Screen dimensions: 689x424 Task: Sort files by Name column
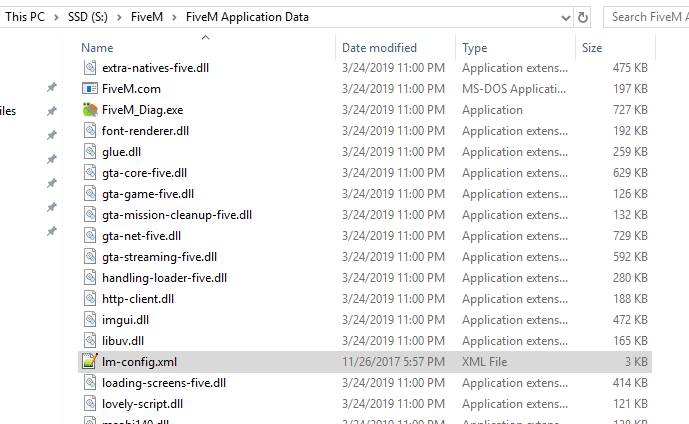coord(97,47)
